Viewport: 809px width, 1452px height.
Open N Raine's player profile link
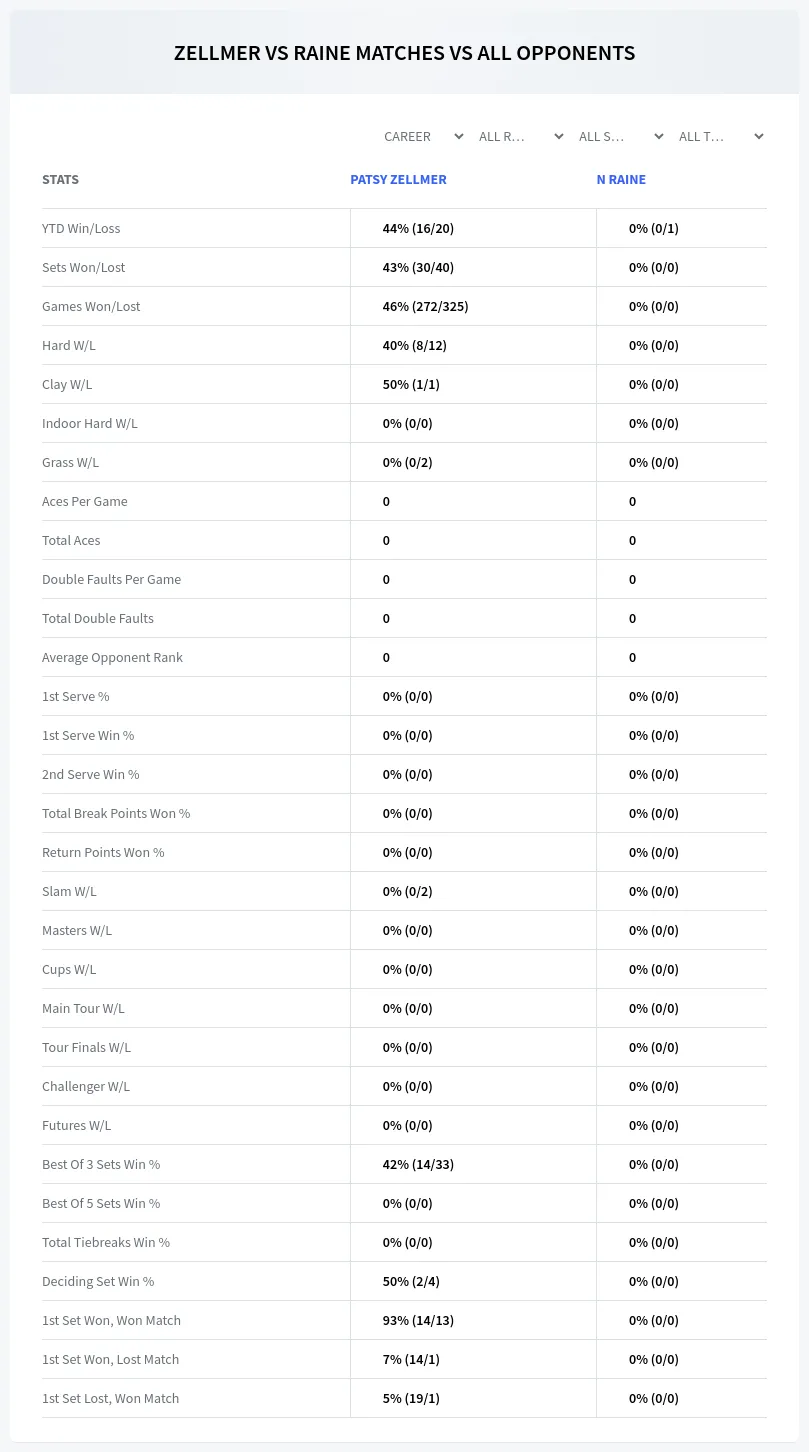click(621, 180)
